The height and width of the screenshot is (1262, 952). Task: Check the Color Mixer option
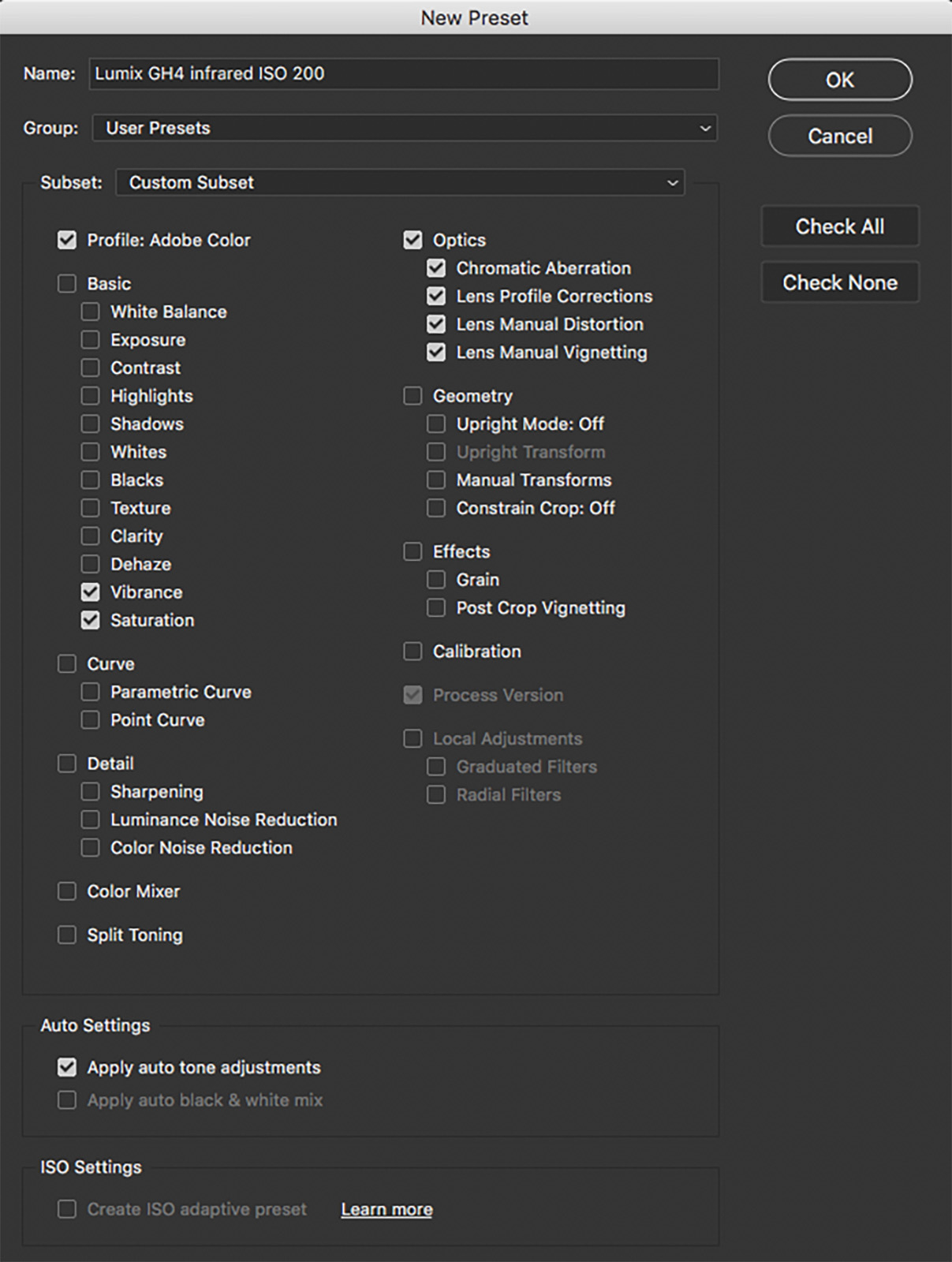67,891
